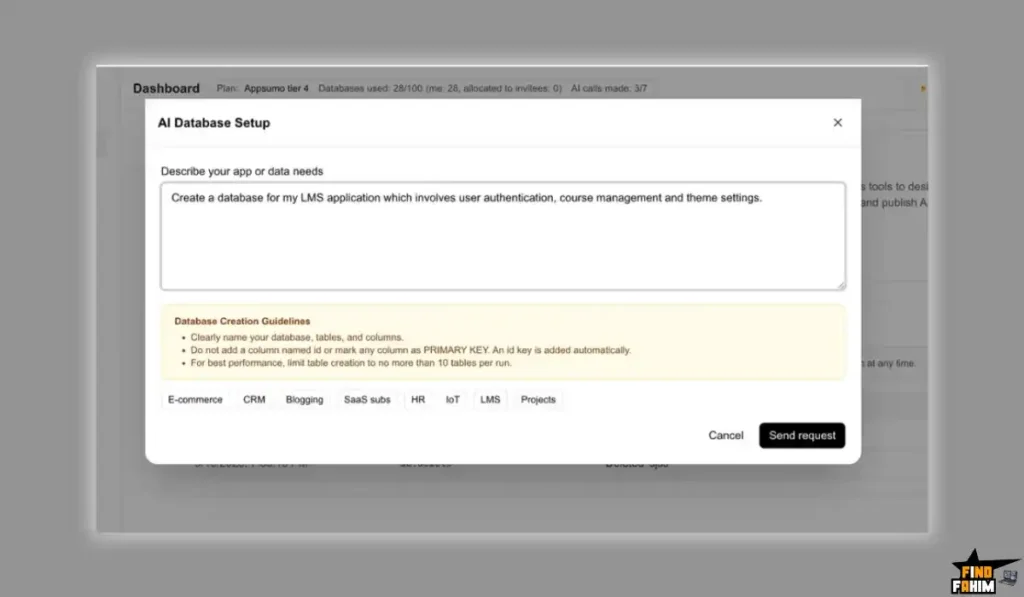Close the AI Database Setup modal
The width and height of the screenshot is (1024, 597).
click(x=838, y=122)
